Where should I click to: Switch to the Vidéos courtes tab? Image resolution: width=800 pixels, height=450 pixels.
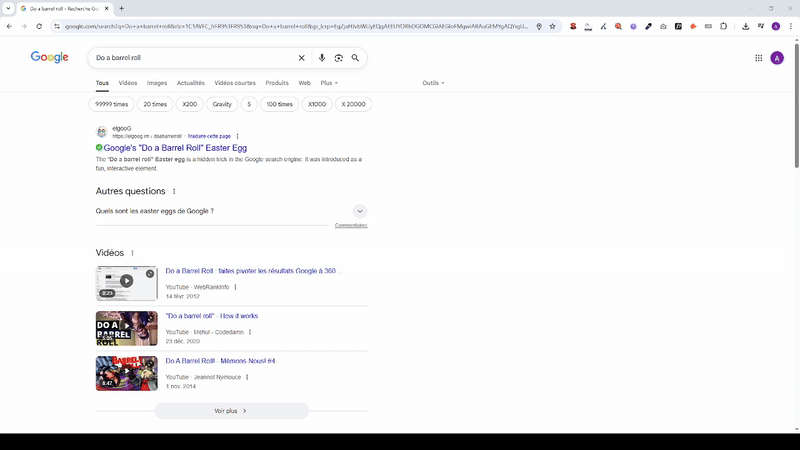[x=235, y=83]
